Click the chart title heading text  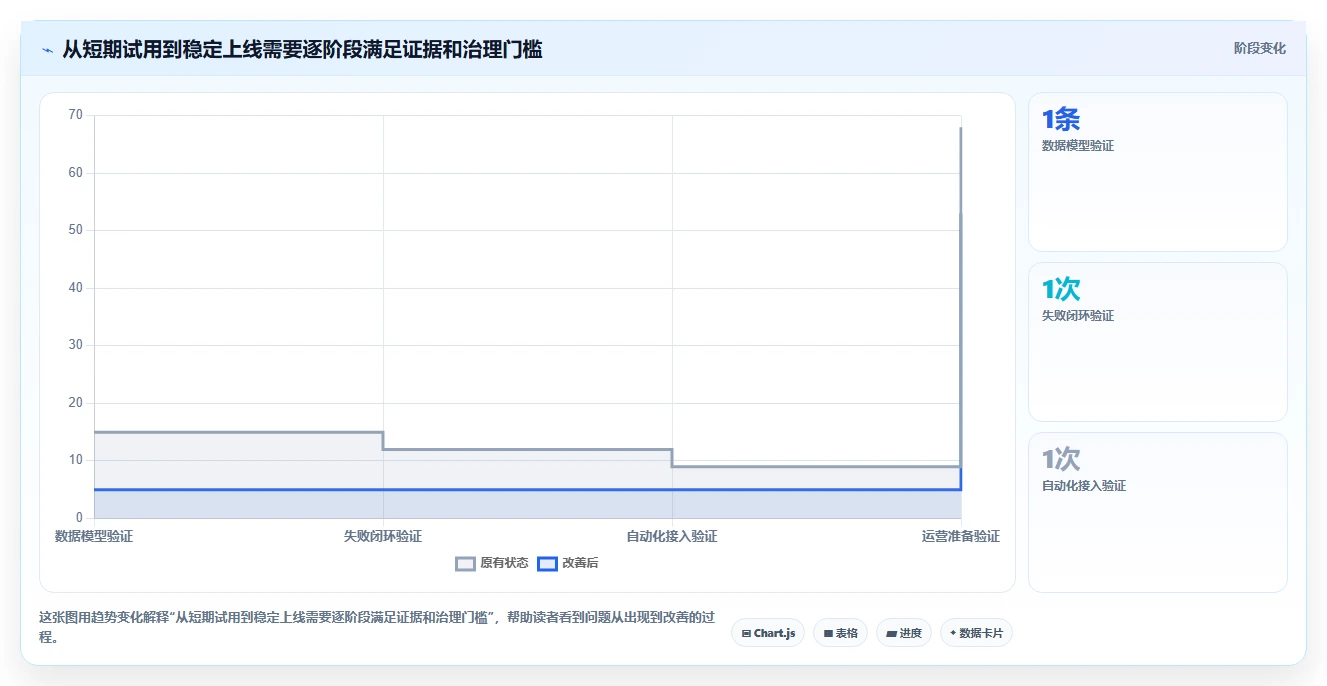click(x=302, y=49)
